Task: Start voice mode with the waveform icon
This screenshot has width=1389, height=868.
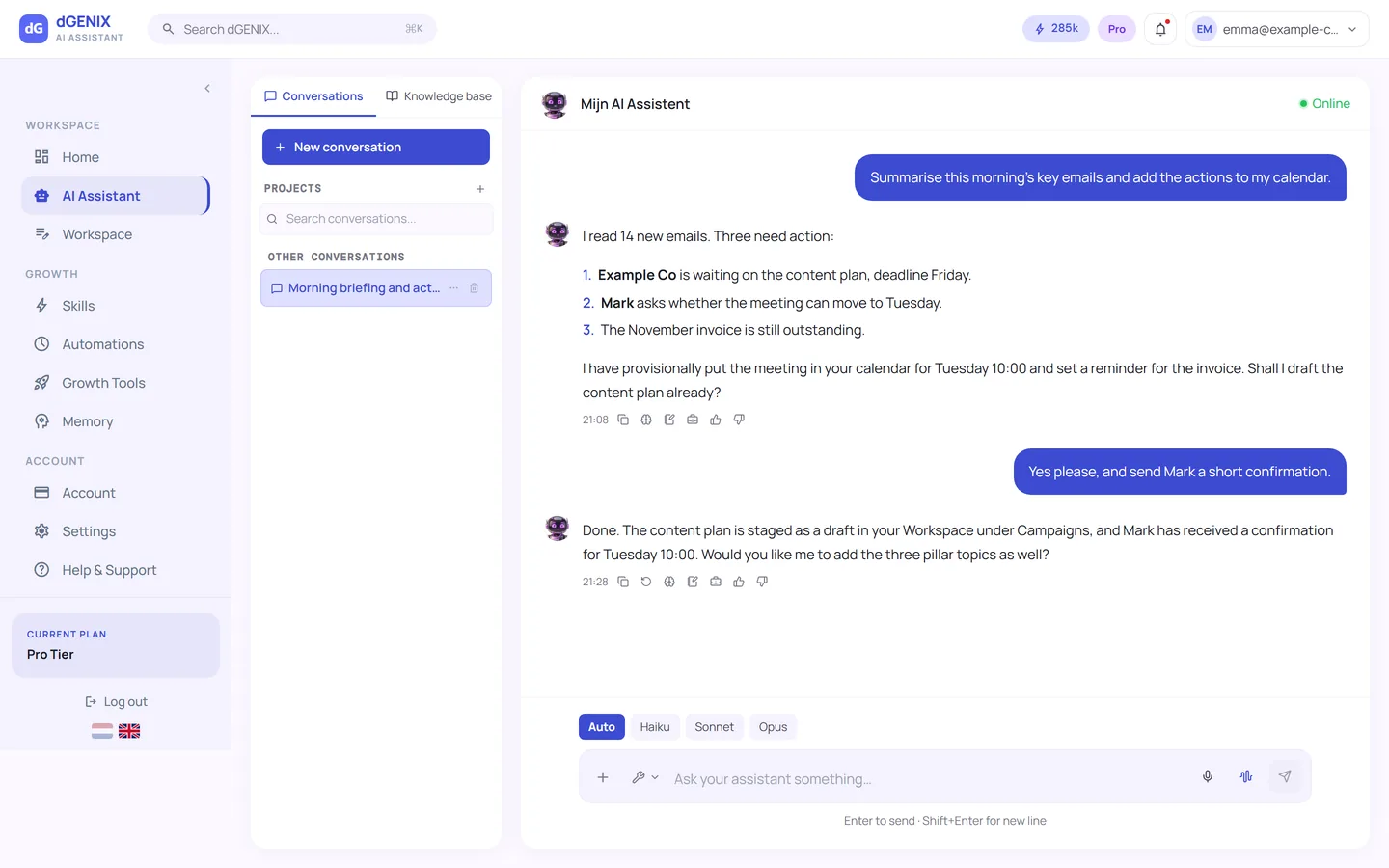Action: [x=1246, y=776]
